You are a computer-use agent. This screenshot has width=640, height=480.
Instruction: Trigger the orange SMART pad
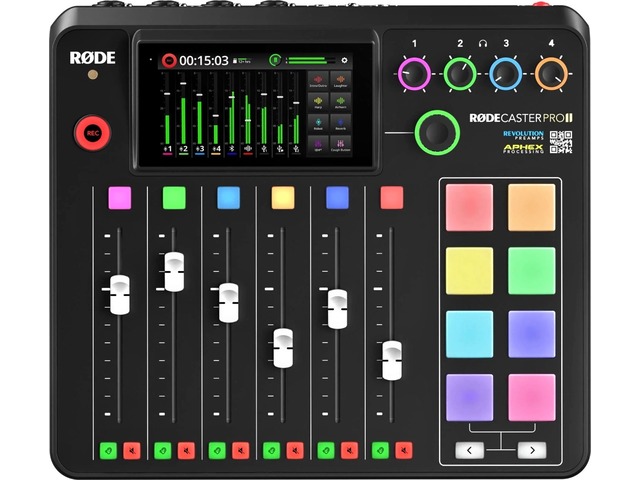pyautogui.click(x=531, y=207)
